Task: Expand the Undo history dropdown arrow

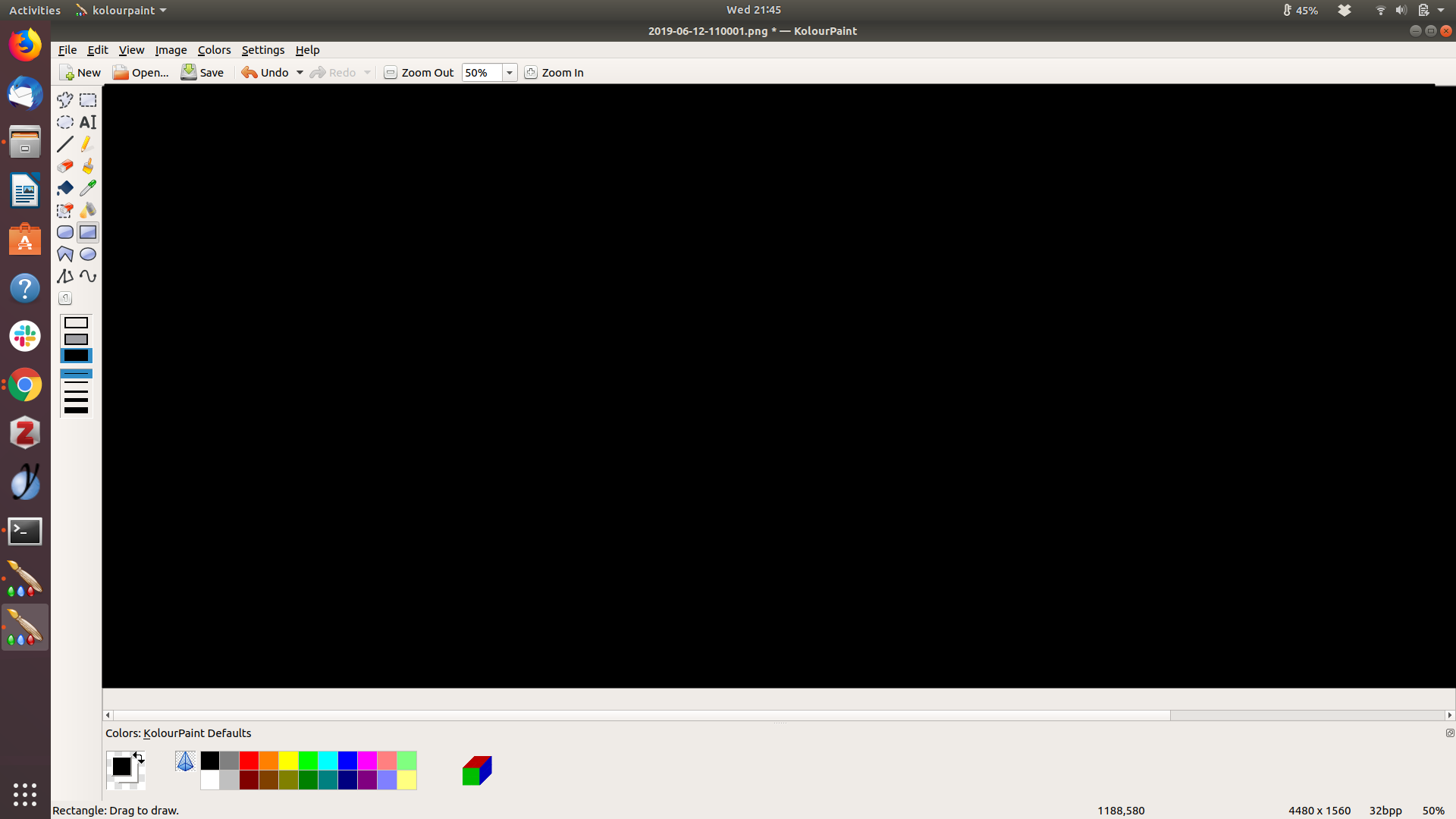Action: pyautogui.click(x=300, y=73)
